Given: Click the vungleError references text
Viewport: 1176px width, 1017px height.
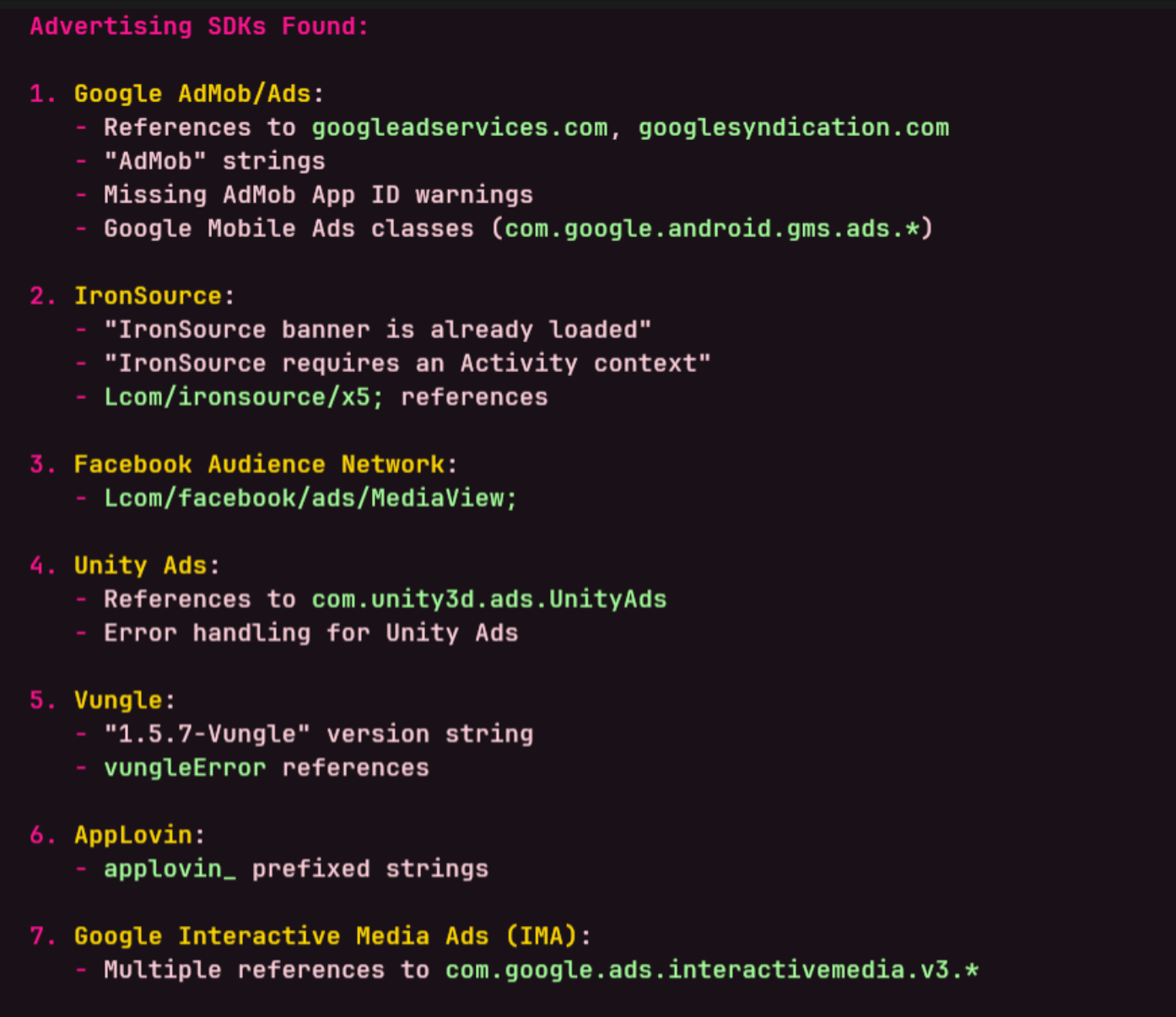Looking at the screenshot, I should click(267, 768).
